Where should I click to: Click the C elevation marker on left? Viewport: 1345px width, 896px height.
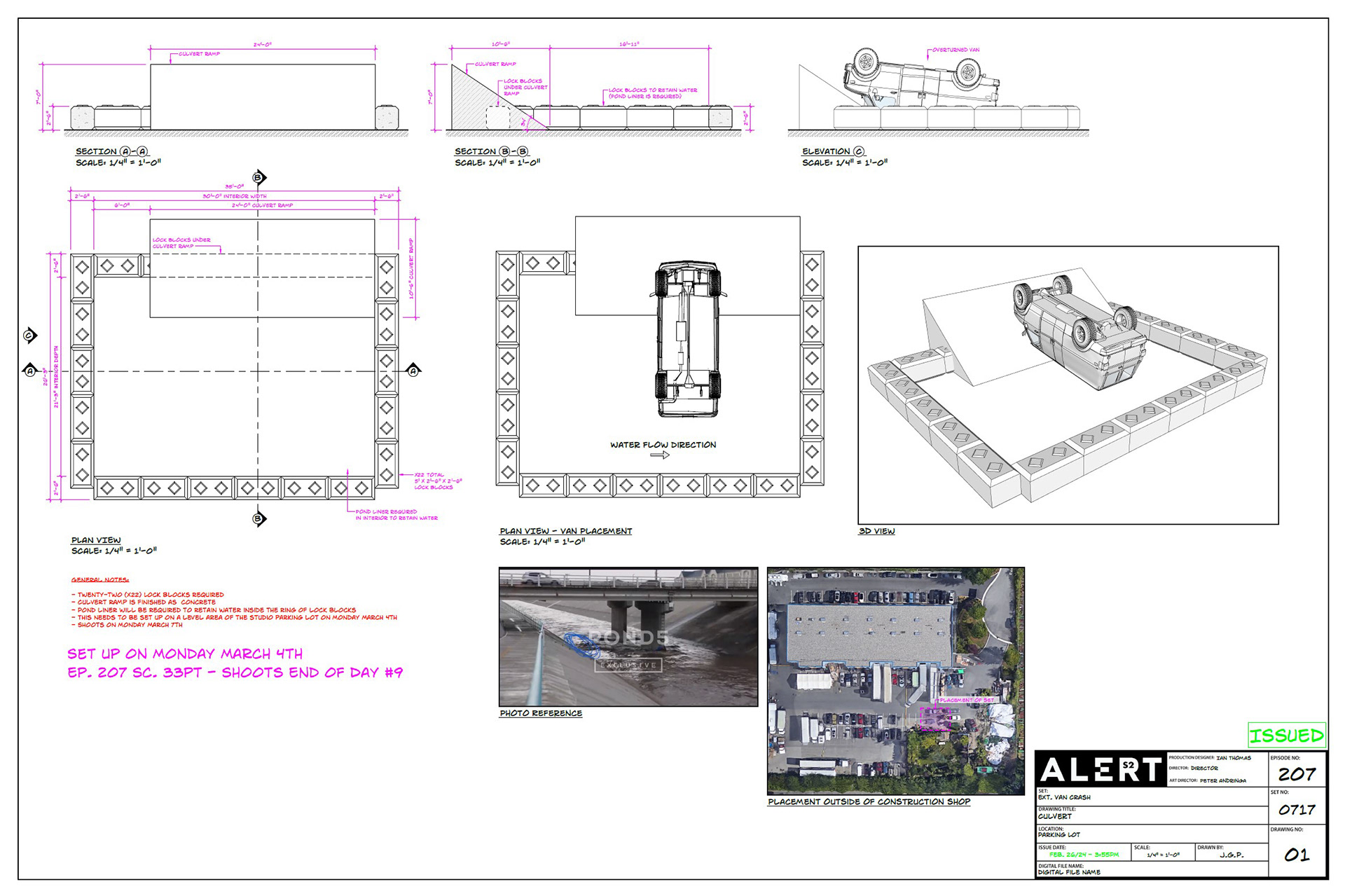pyautogui.click(x=29, y=336)
